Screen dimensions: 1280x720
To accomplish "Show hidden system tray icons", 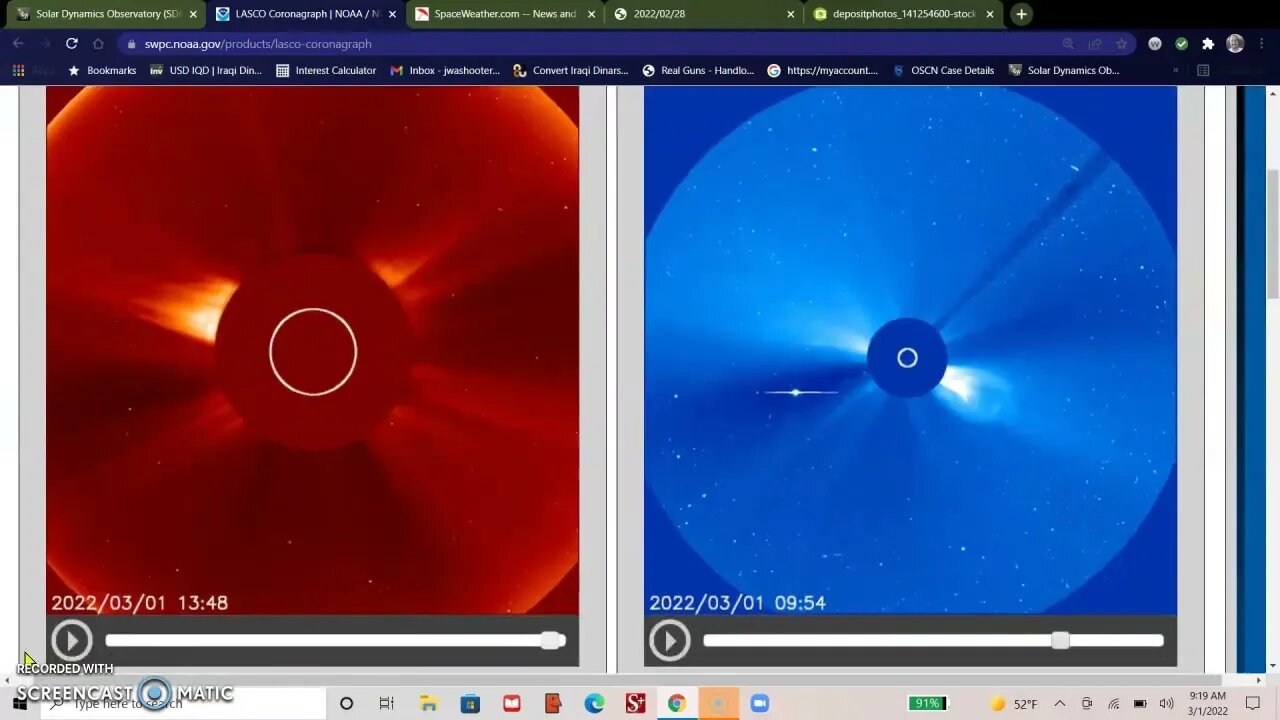I will click(1060, 704).
